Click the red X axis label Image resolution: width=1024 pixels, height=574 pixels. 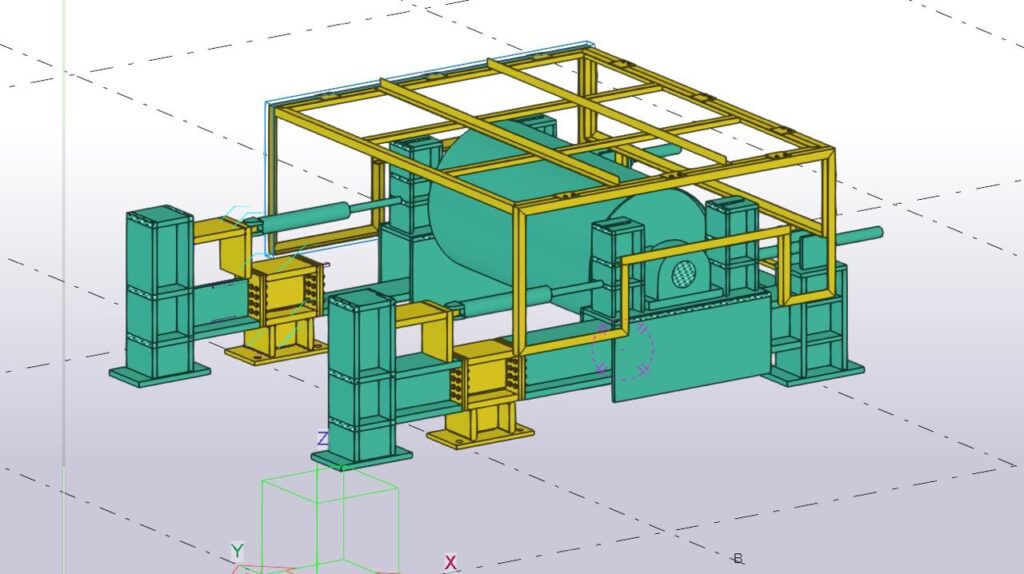[x=451, y=563]
